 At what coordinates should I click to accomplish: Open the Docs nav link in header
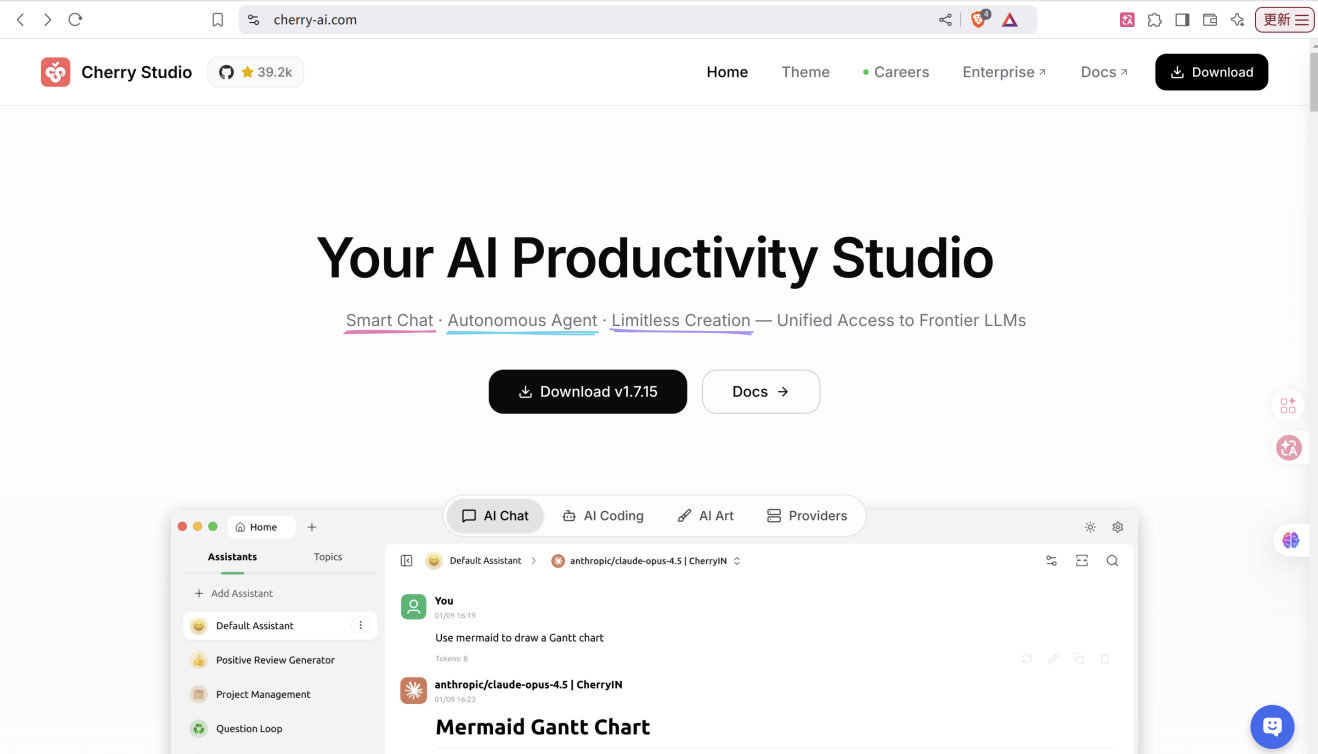(x=1104, y=72)
